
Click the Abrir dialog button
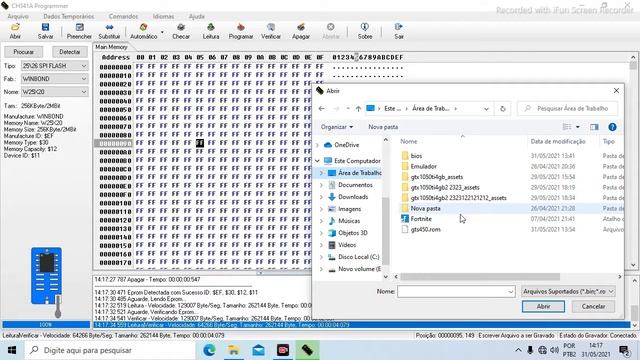point(543,307)
